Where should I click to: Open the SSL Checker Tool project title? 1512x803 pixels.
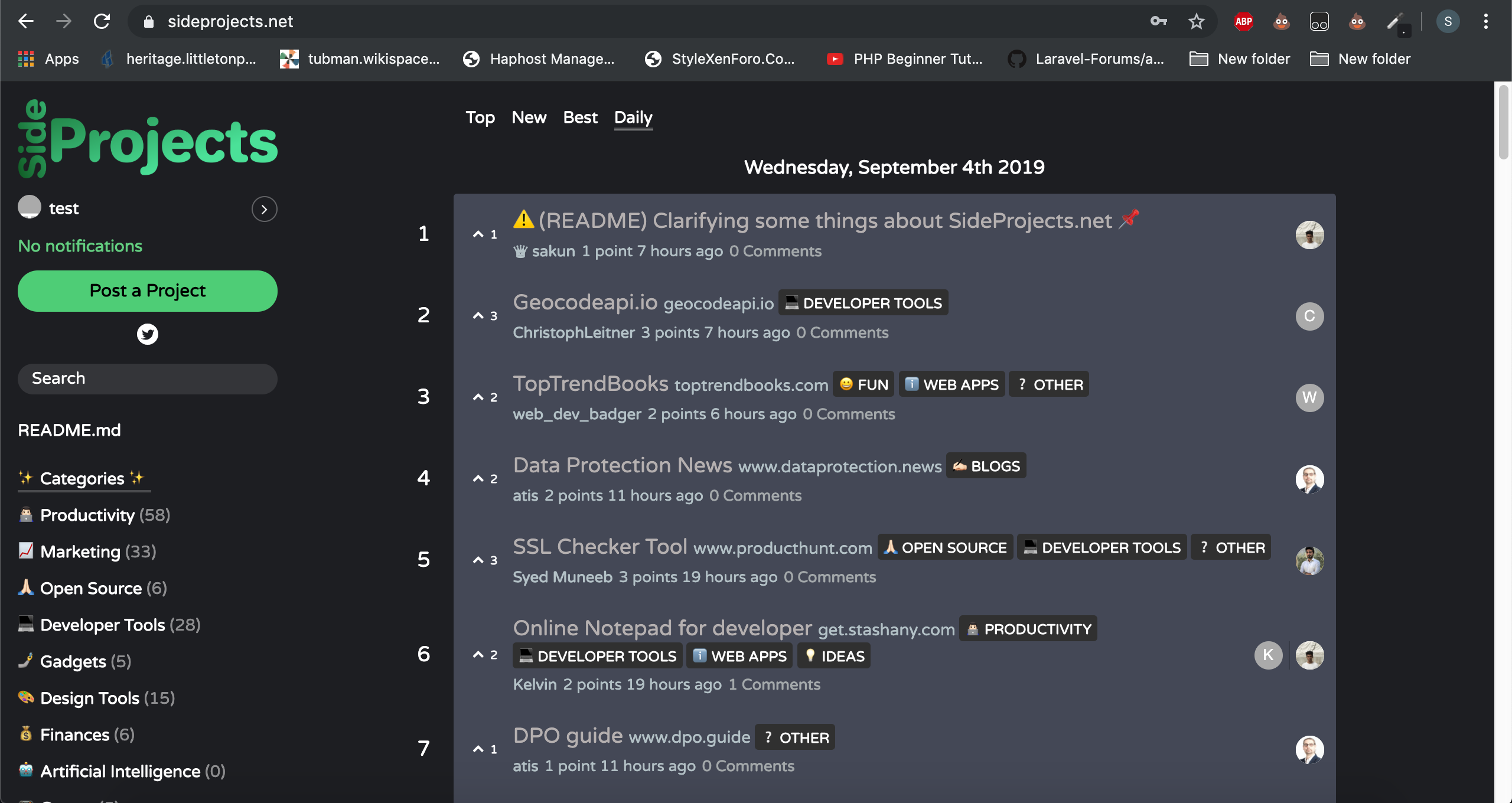600,547
